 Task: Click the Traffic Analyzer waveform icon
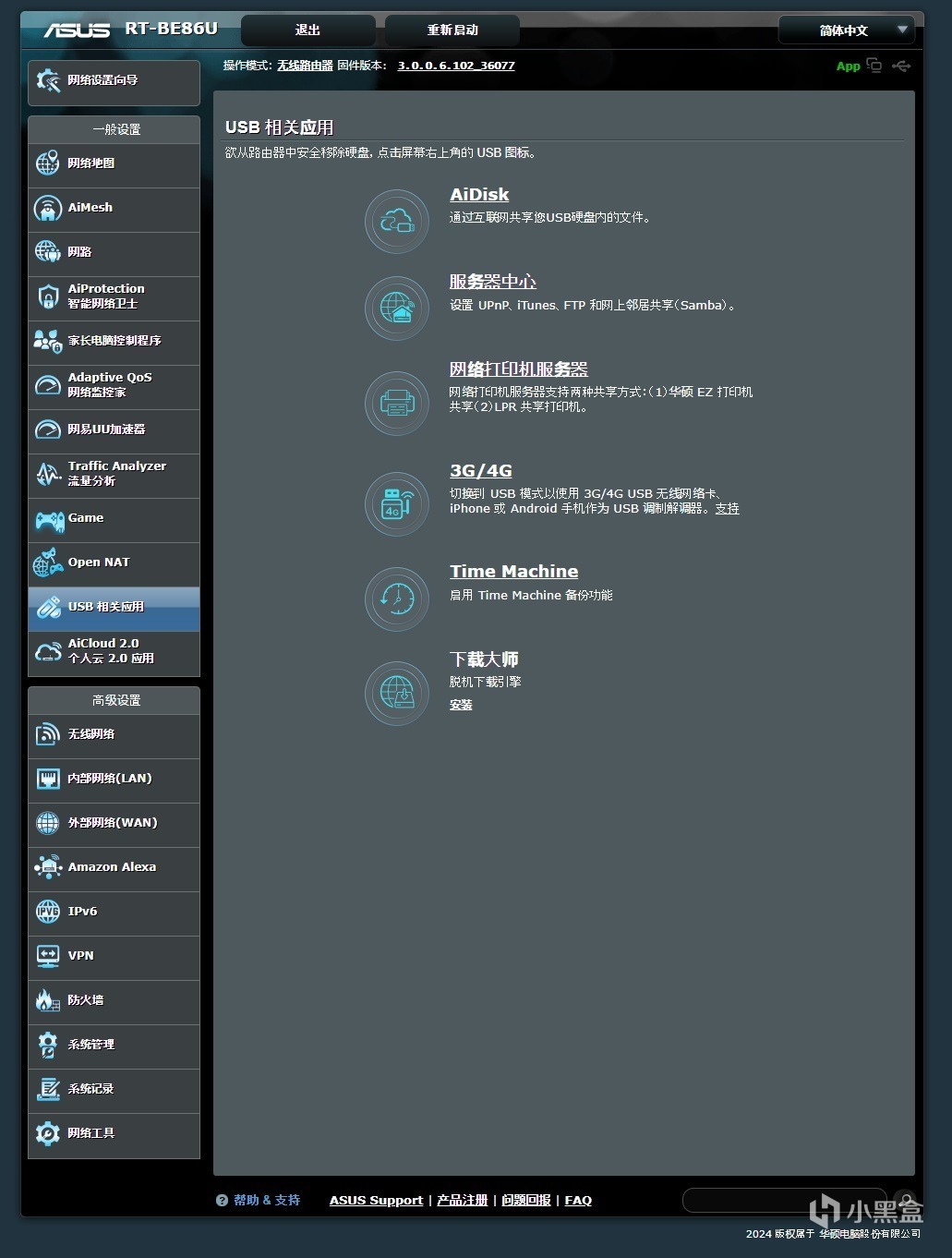pyautogui.click(x=48, y=474)
